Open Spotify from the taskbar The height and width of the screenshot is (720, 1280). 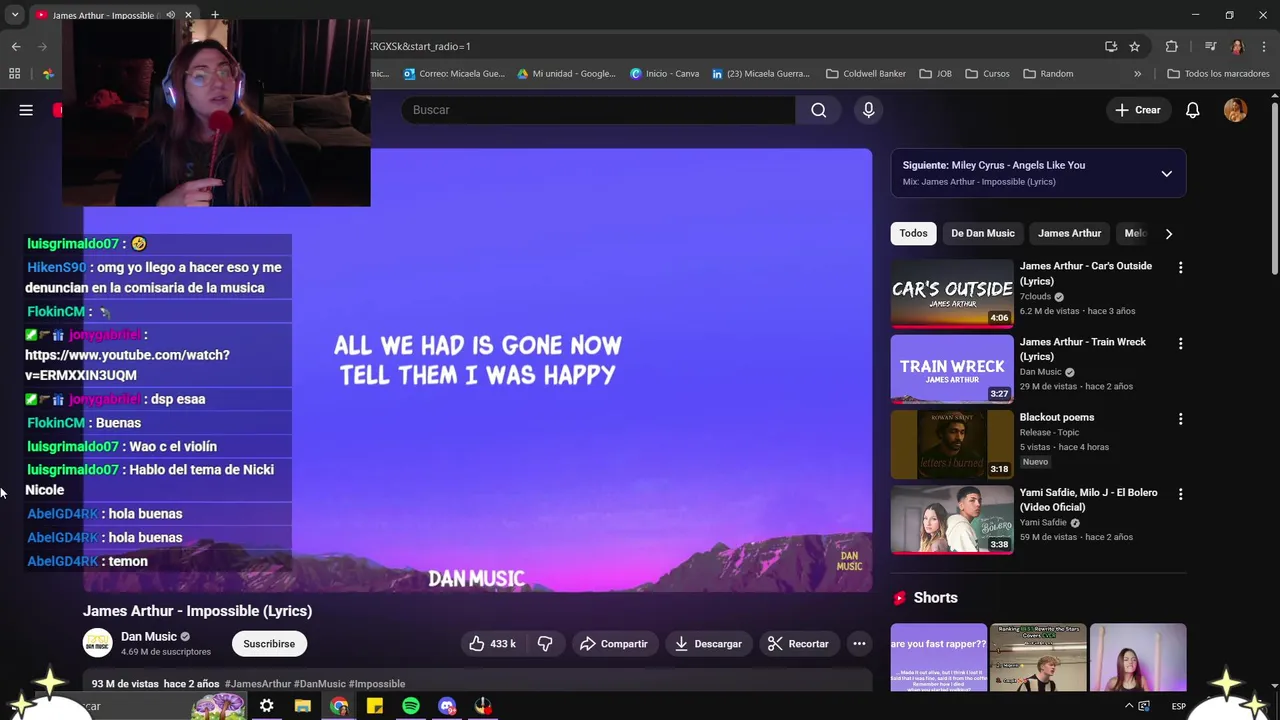click(411, 706)
